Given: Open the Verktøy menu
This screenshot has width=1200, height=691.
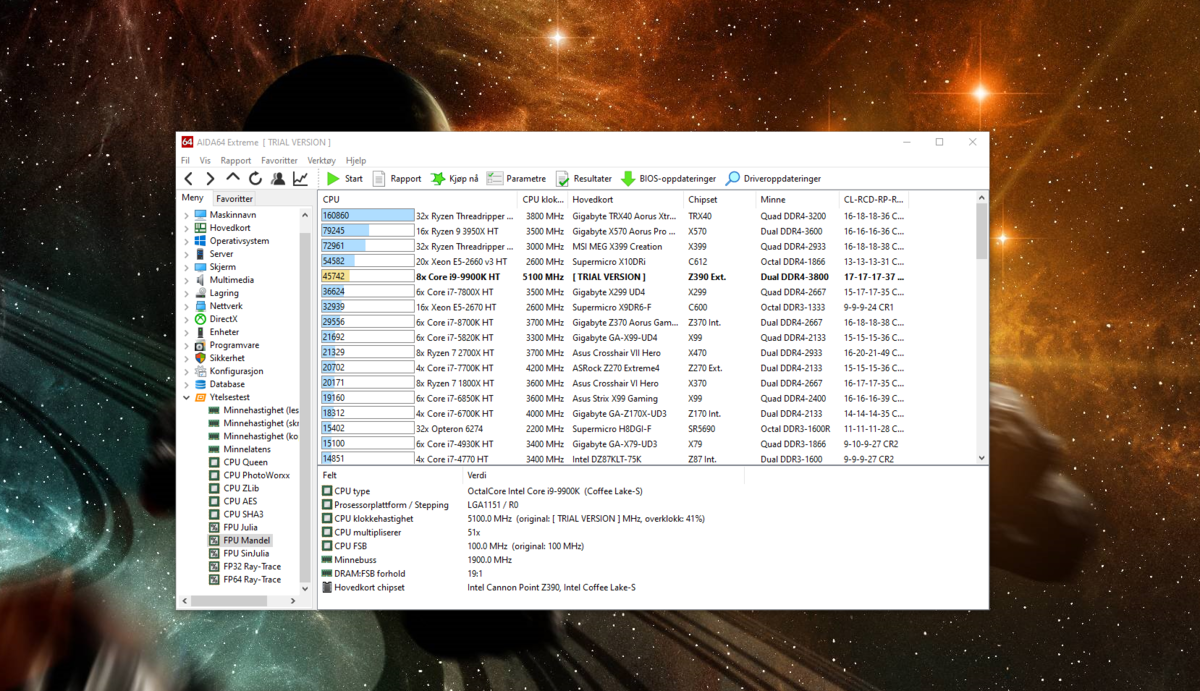Looking at the screenshot, I should (322, 160).
